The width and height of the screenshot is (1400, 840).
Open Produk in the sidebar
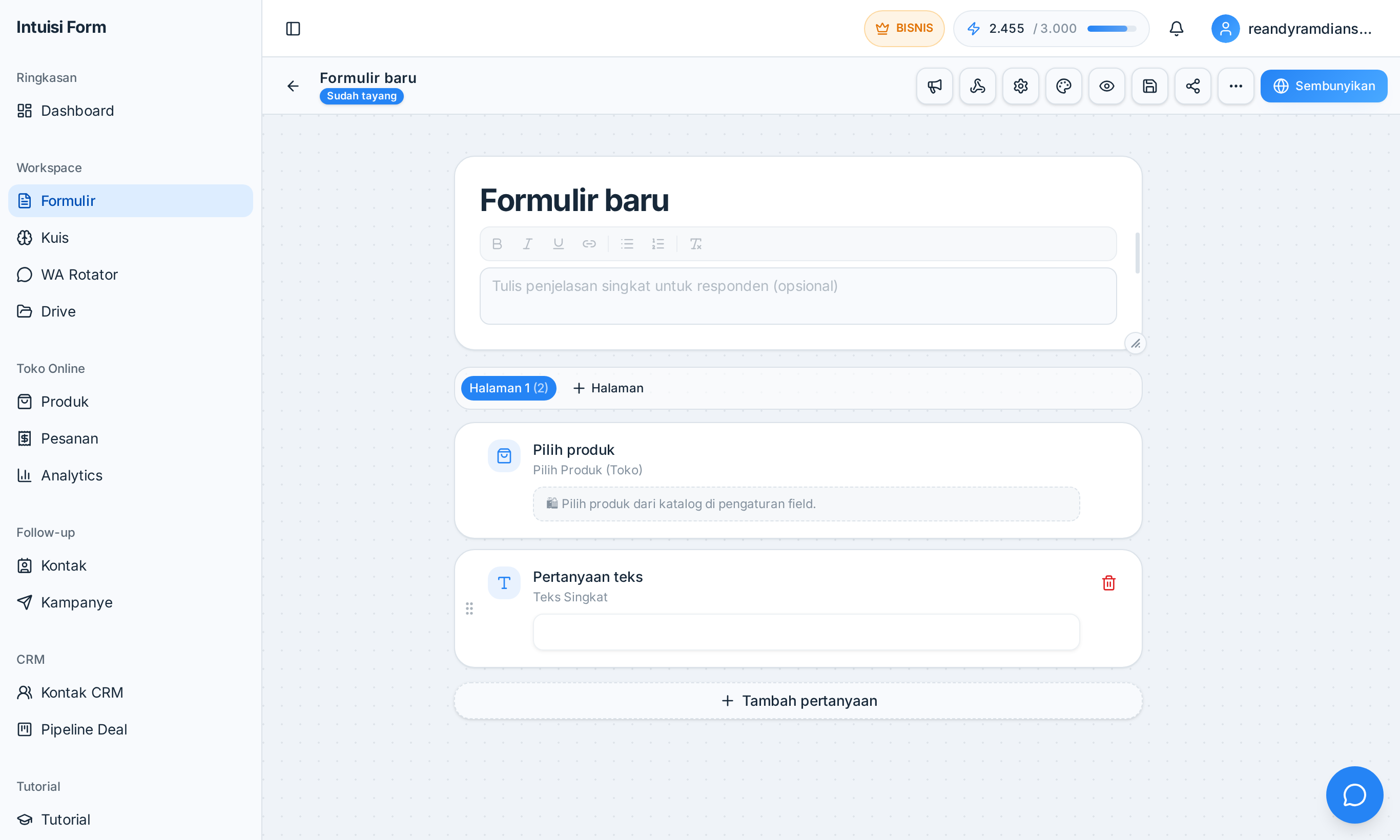[x=130, y=402]
